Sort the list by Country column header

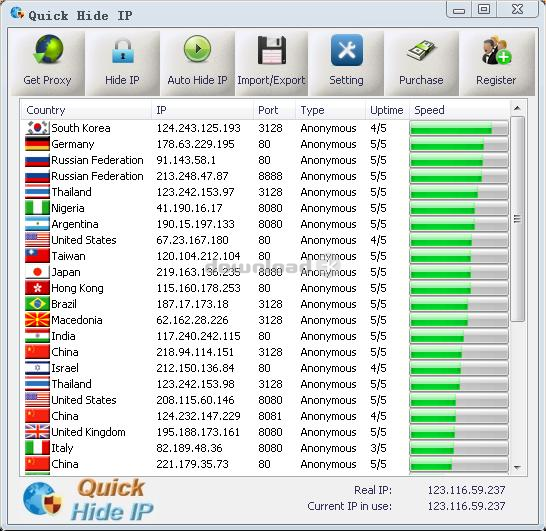[86, 110]
